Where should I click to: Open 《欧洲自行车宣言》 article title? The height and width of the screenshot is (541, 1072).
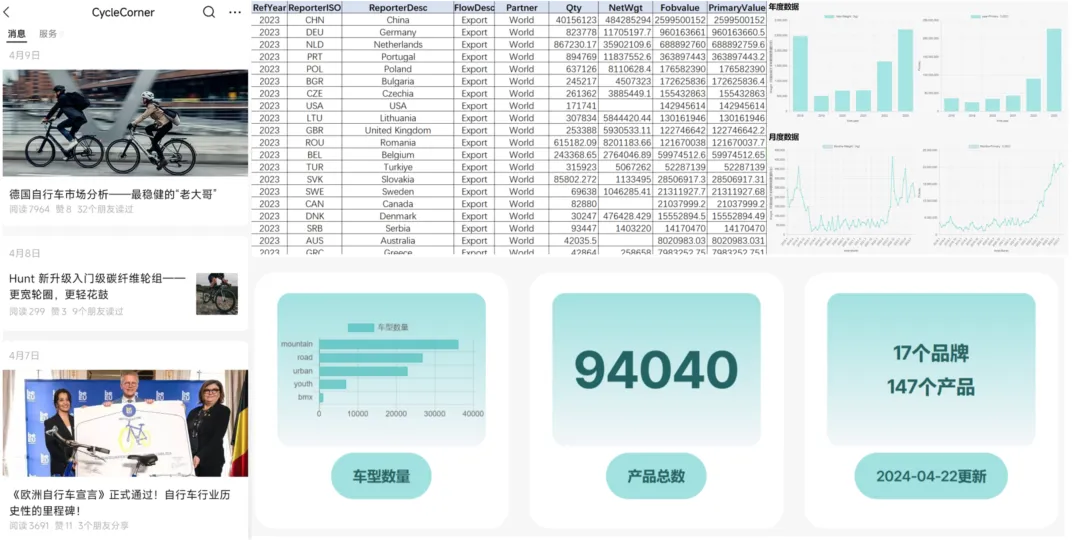[x=122, y=502]
